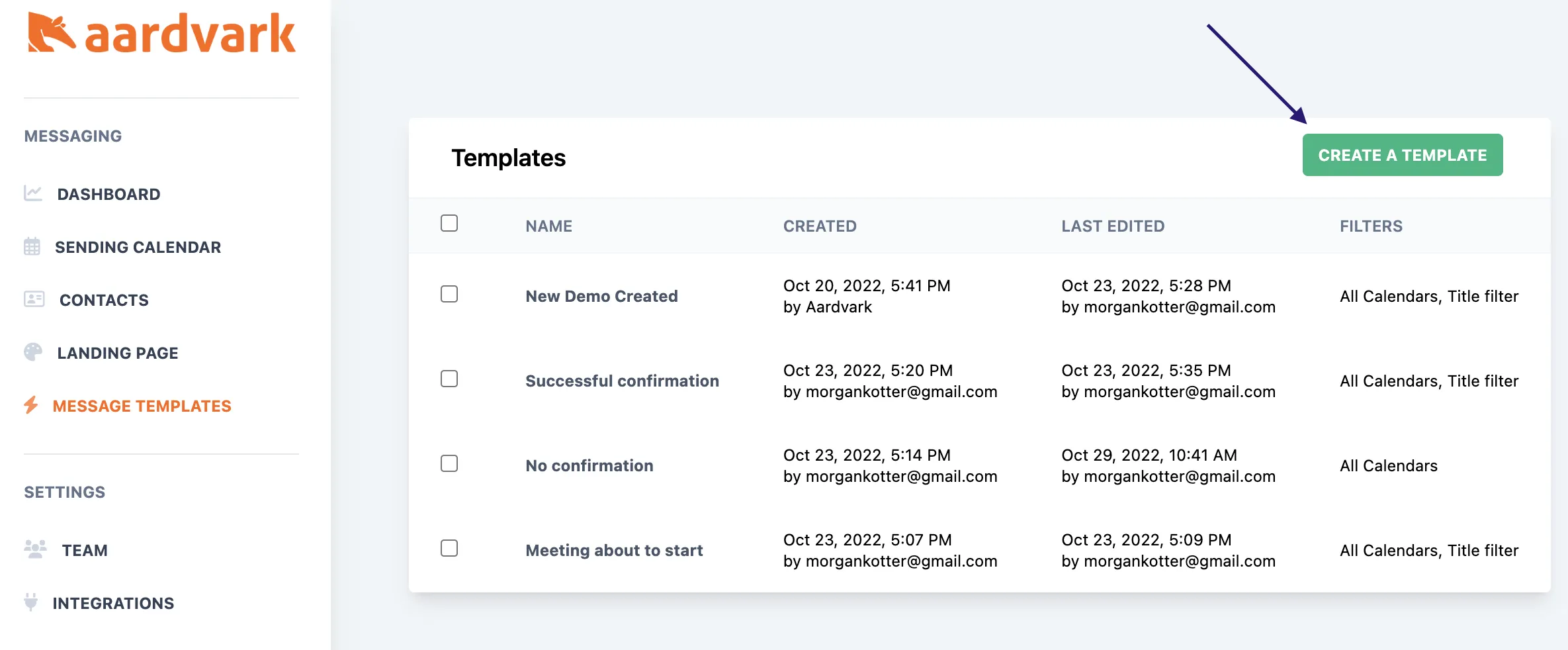Mark the Meeting about to start checkbox
The image size is (1568, 650).
tap(449, 548)
